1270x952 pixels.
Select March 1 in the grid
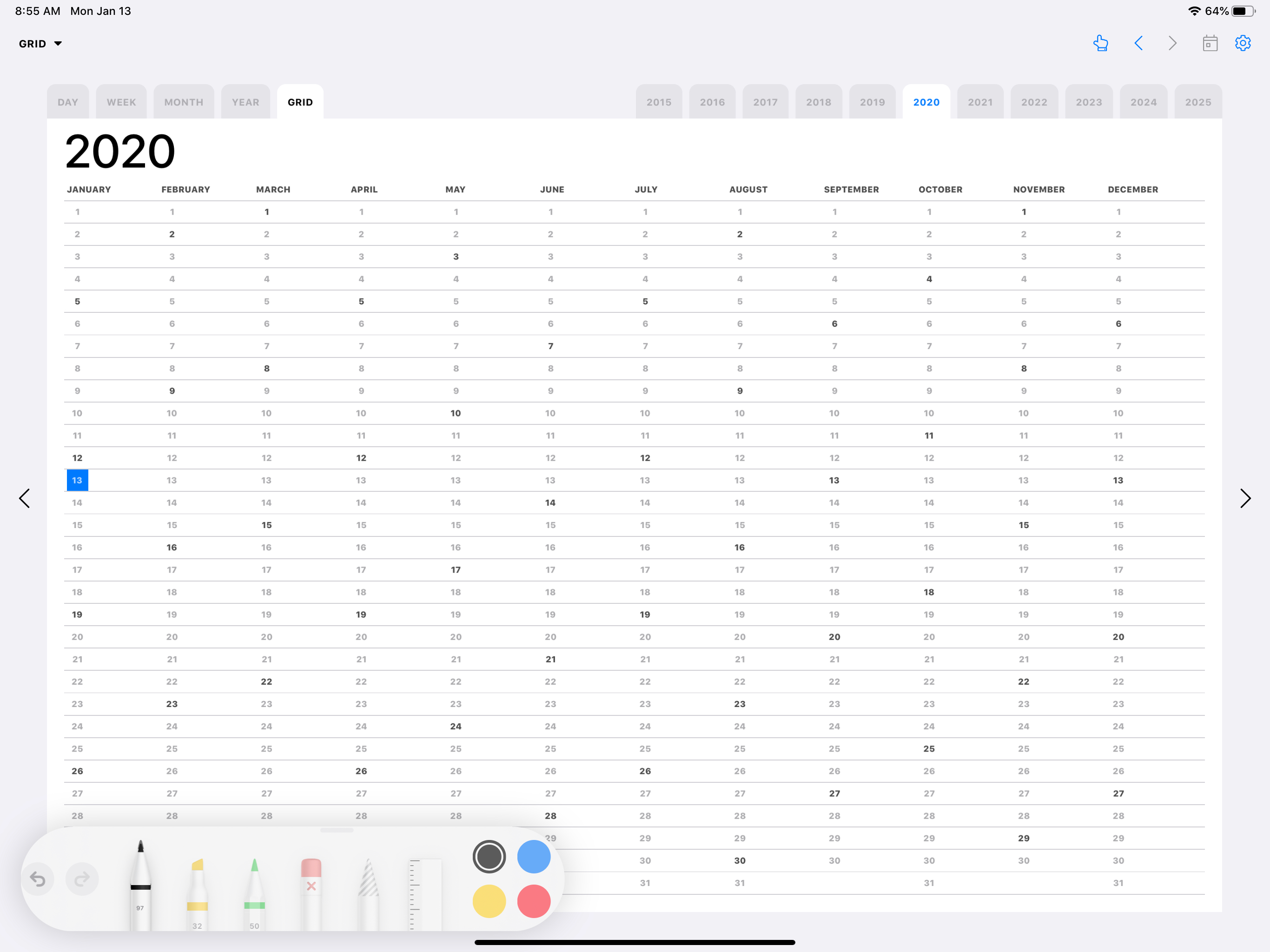pyautogui.click(x=267, y=212)
